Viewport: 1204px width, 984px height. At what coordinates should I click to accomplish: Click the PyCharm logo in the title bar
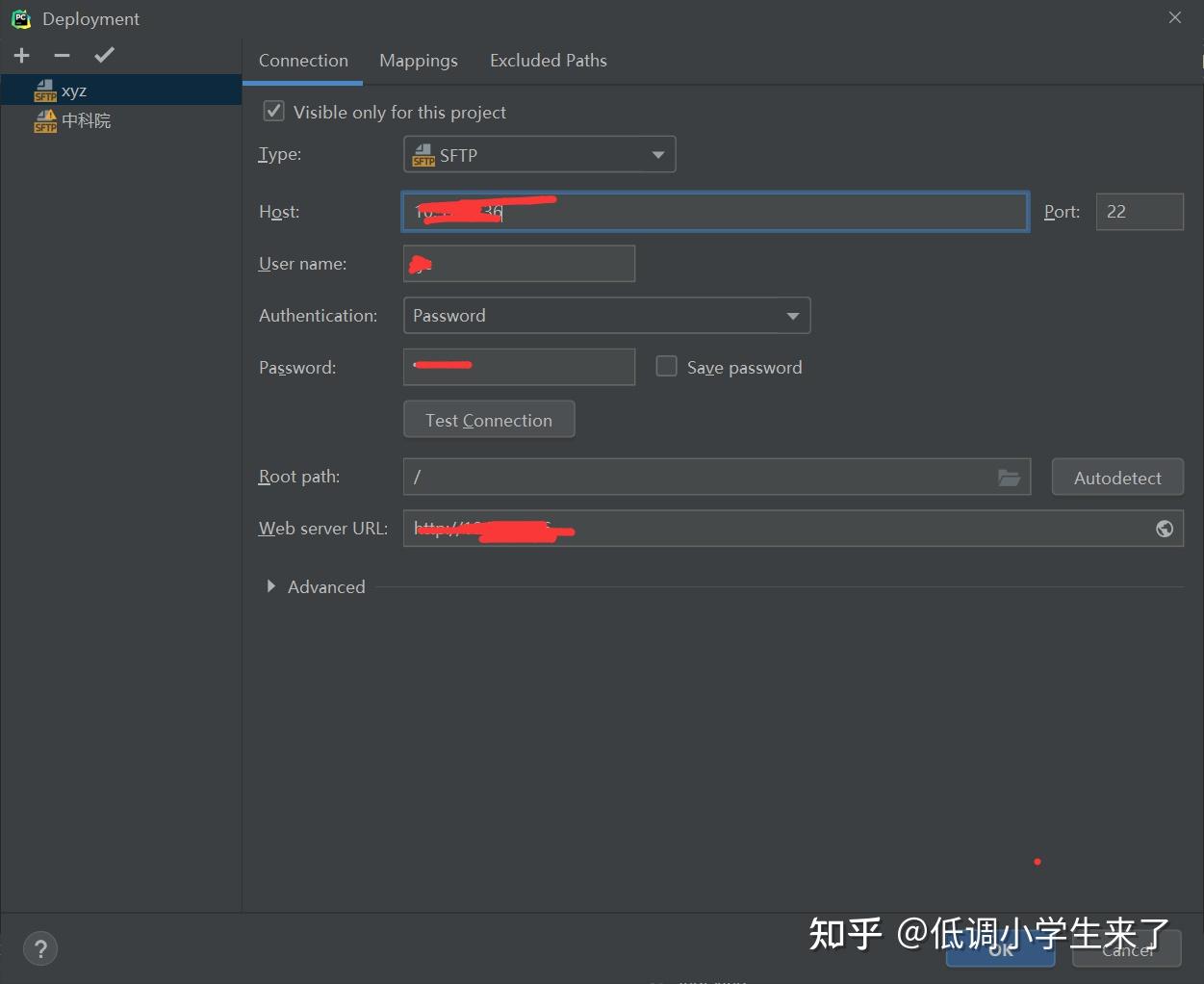pyautogui.click(x=20, y=17)
